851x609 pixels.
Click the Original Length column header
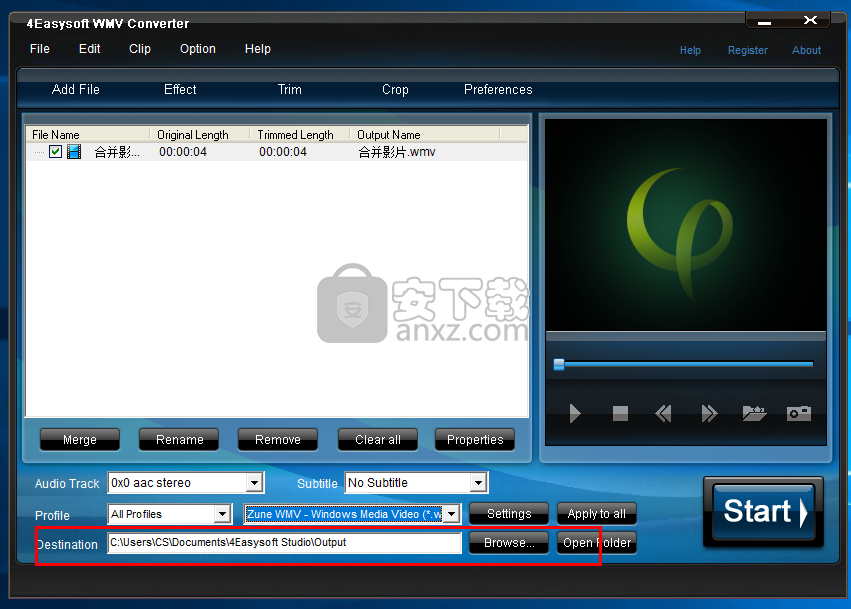(x=200, y=135)
